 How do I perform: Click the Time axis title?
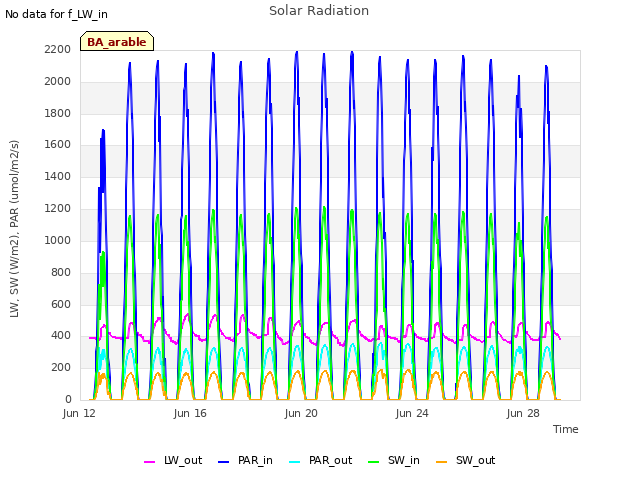coord(566,429)
